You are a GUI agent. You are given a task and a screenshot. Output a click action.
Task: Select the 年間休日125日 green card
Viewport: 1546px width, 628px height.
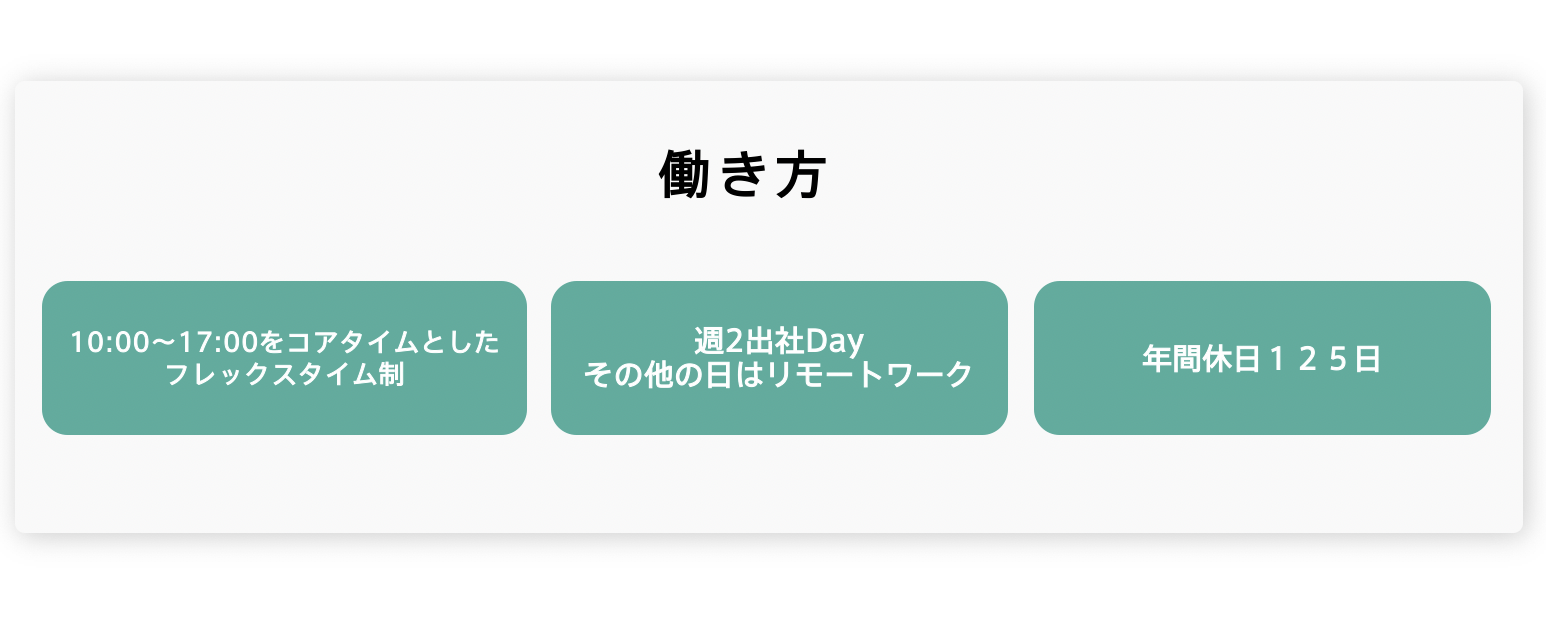[x=1262, y=358]
